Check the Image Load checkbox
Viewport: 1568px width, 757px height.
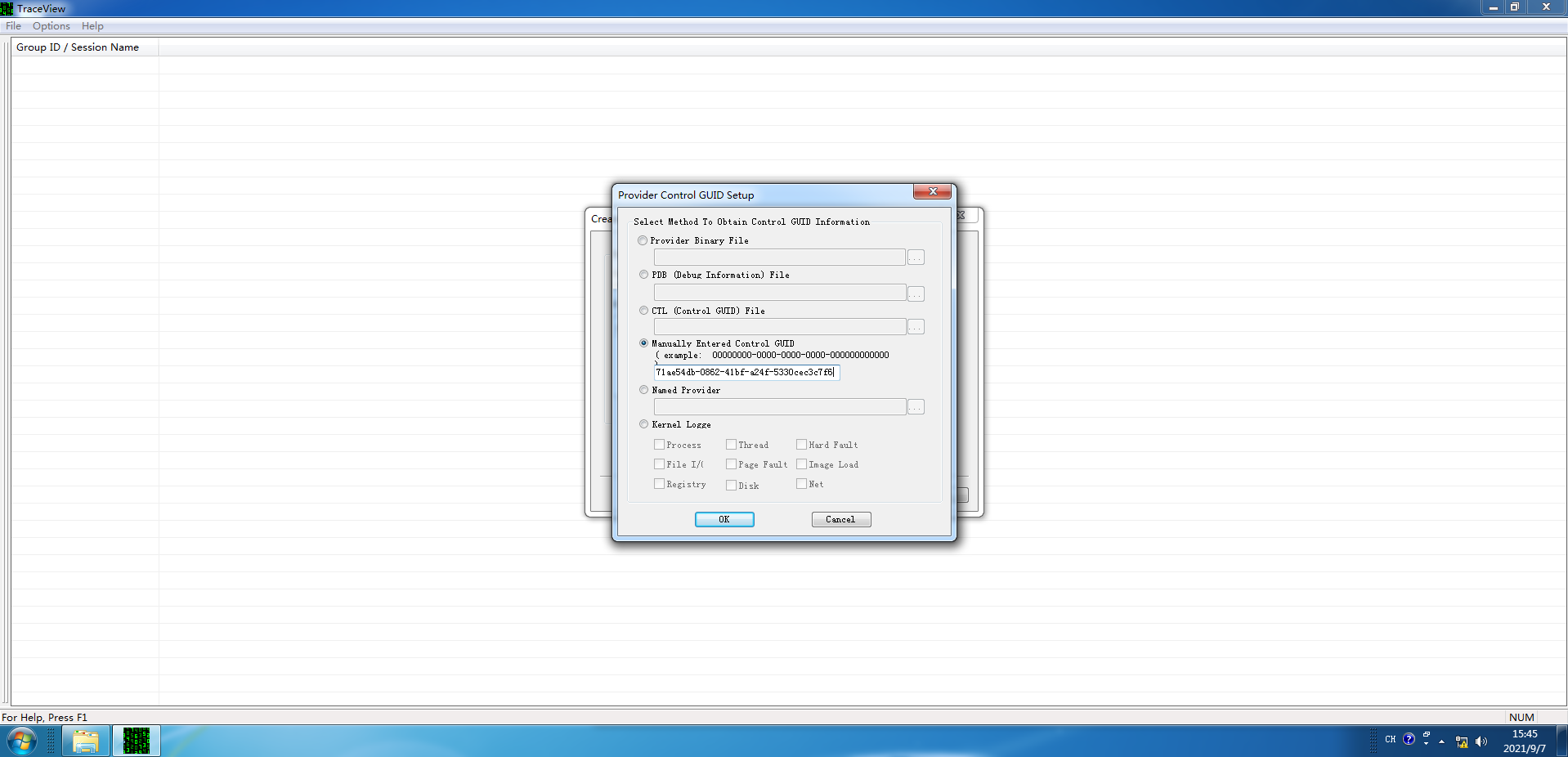(x=801, y=464)
